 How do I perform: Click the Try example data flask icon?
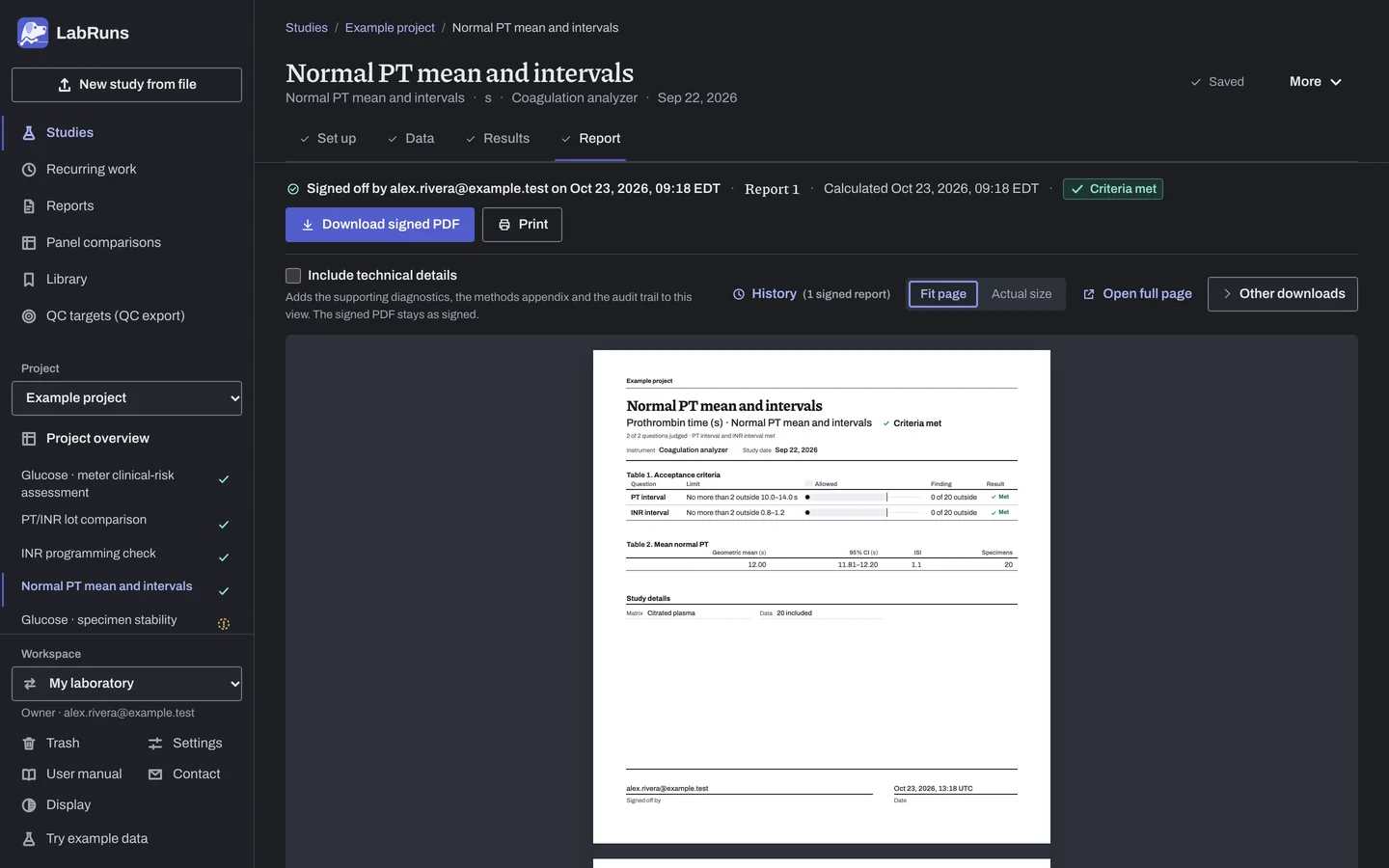[x=29, y=839]
